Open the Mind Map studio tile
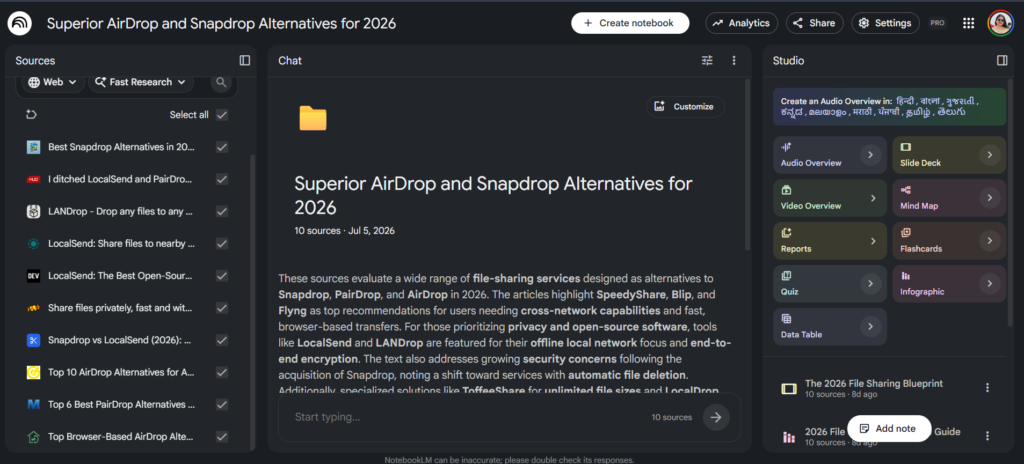Screen dimensions: 1024x464 949,197
